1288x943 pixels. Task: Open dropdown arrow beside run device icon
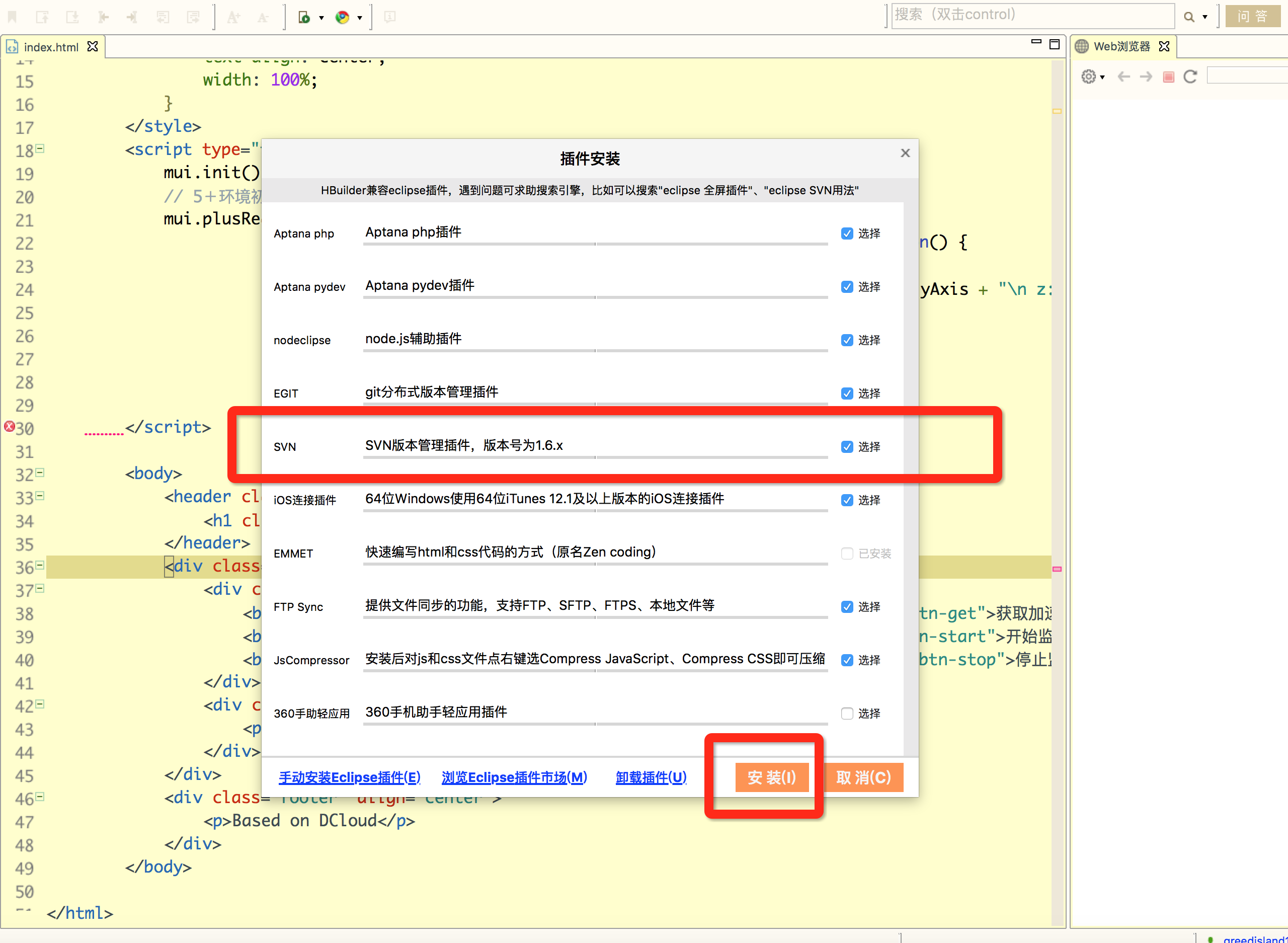click(321, 18)
